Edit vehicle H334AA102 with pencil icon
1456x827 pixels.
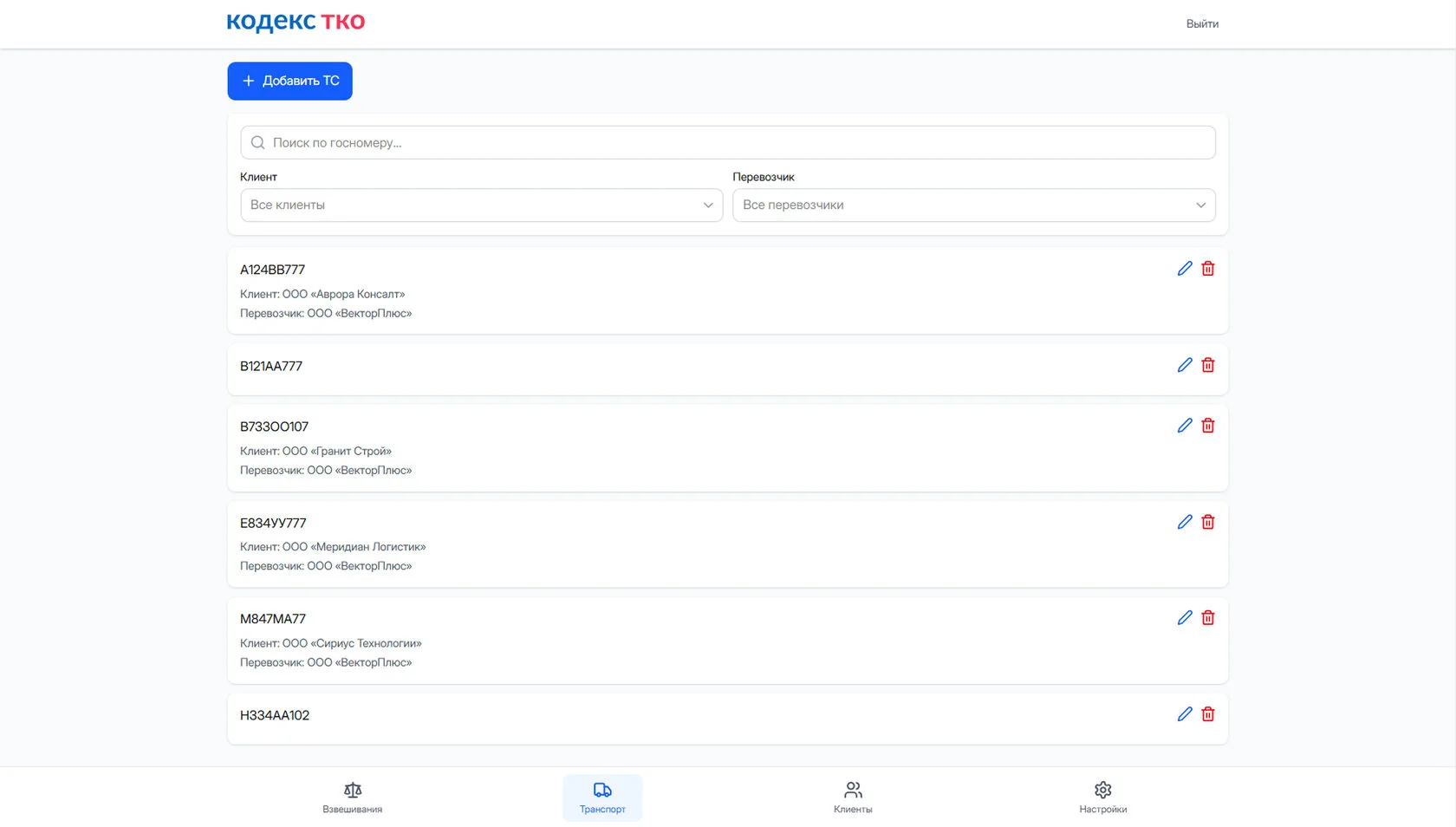click(1185, 714)
